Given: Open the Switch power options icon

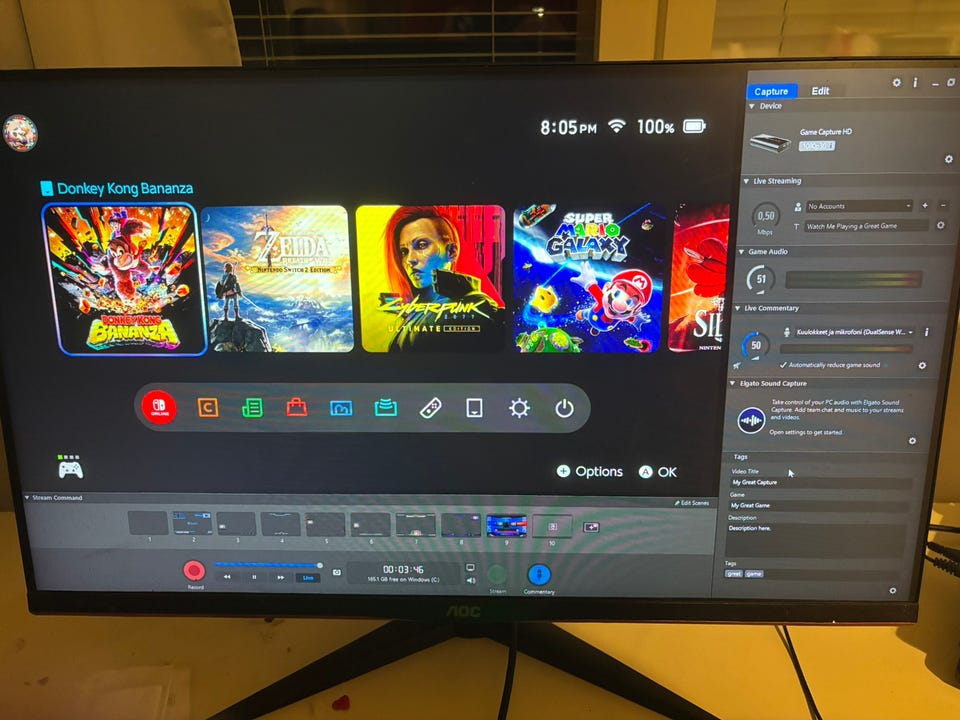Looking at the screenshot, I should click(564, 408).
